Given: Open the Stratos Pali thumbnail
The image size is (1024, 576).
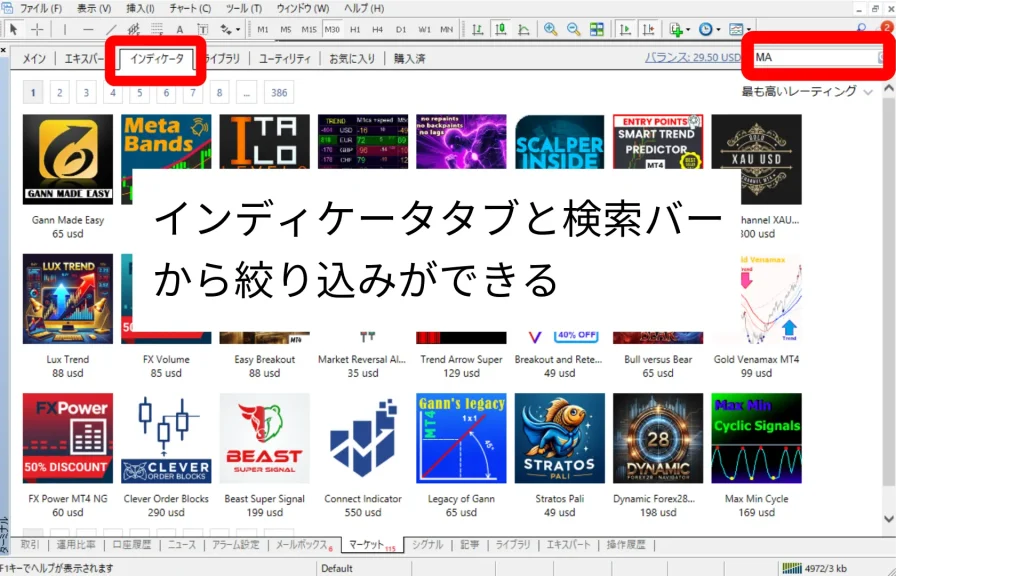Looking at the screenshot, I should pos(560,438).
